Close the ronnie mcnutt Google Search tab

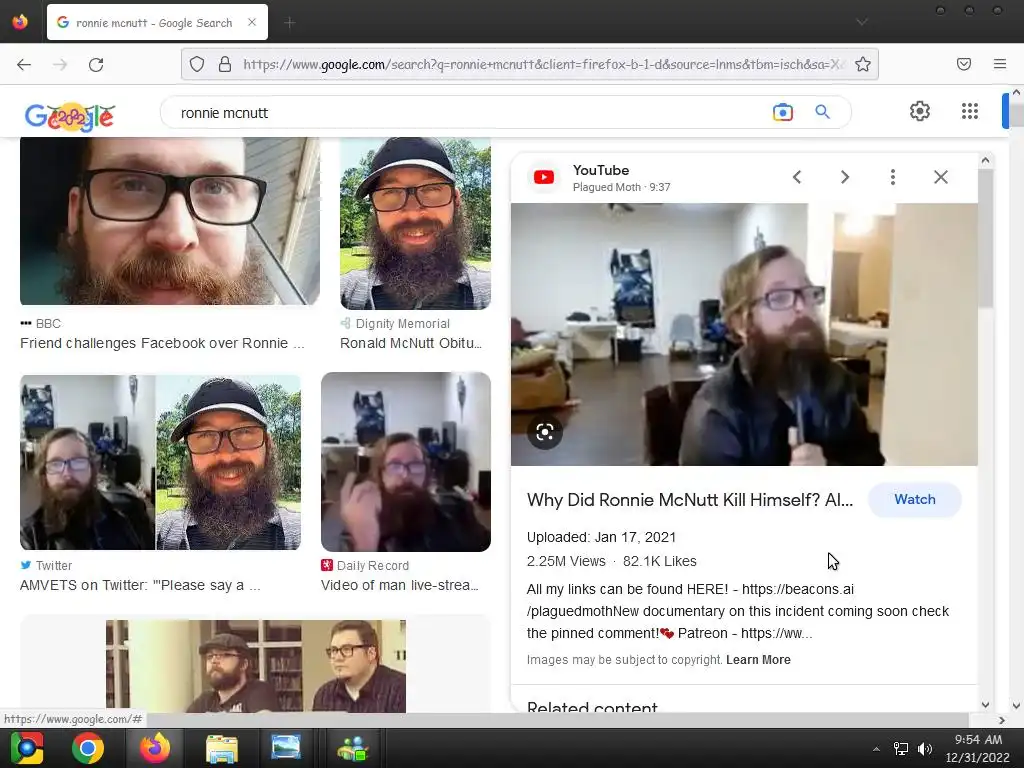(x=252, y=22)
